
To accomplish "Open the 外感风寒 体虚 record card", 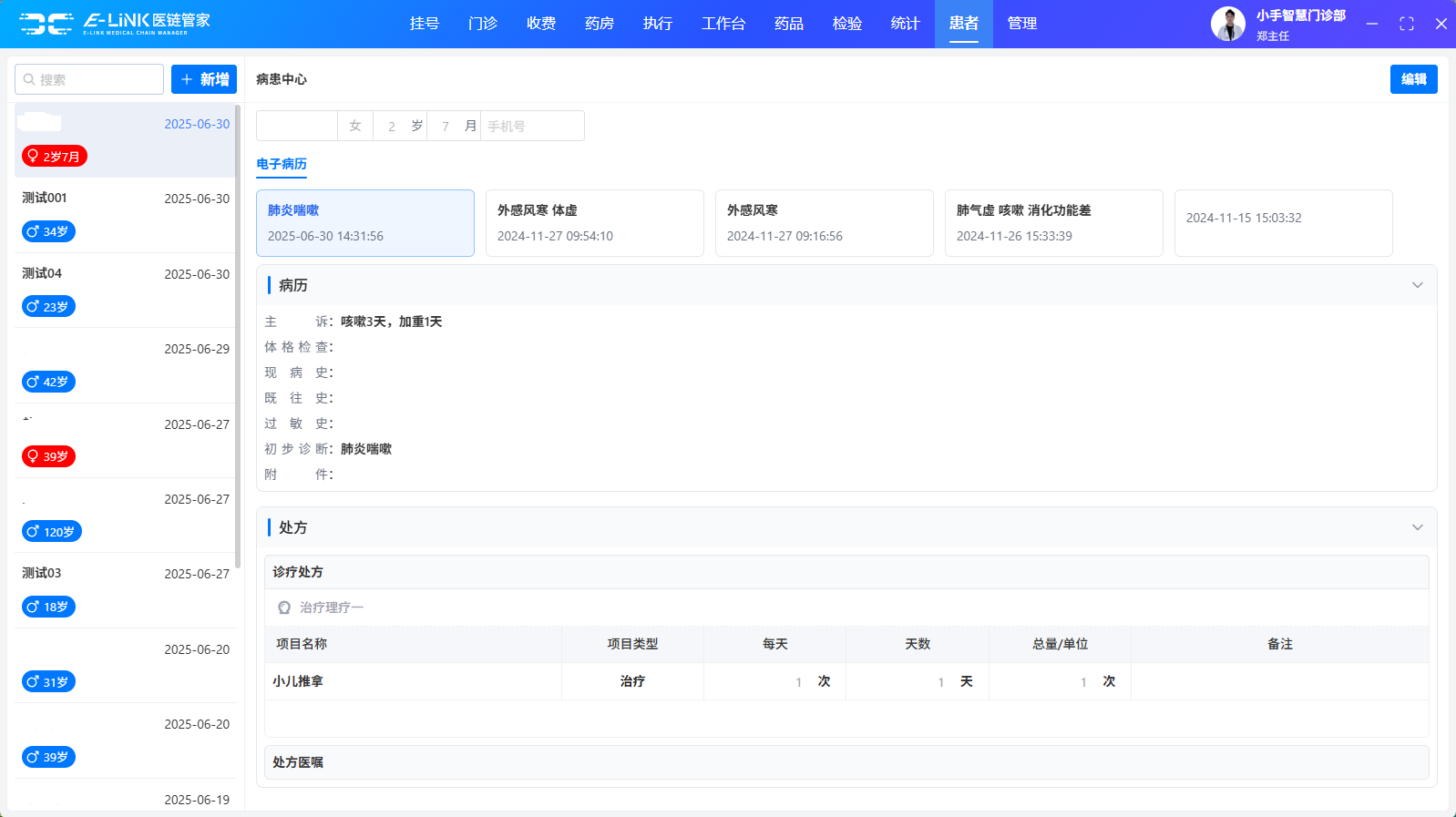I will [594, 223].
